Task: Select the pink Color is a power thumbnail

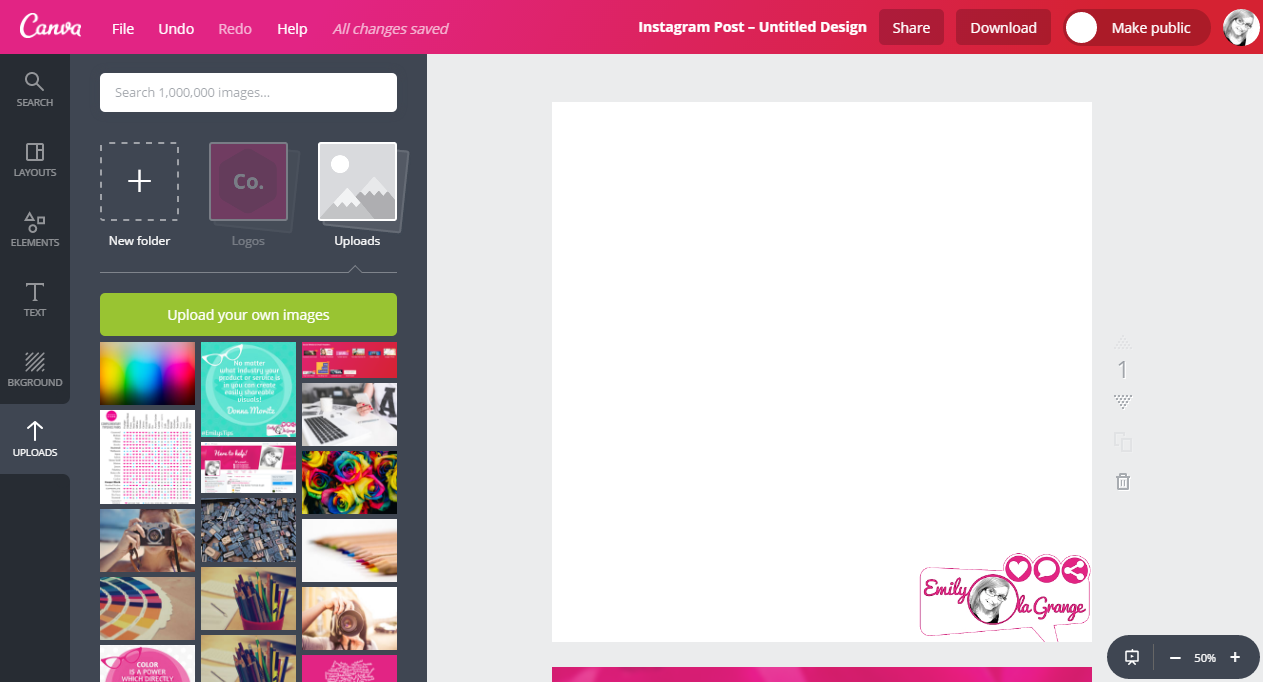Action: click(x=147, y=664)
